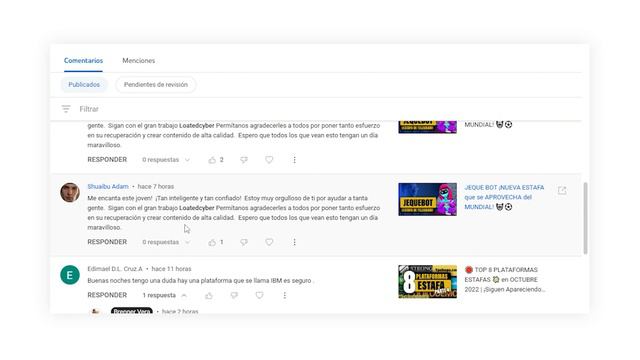Open JEQUEBOT thumbnail beside comment with 2 likes
This screenshot has height=360, width=640.
tap(427, 127)
